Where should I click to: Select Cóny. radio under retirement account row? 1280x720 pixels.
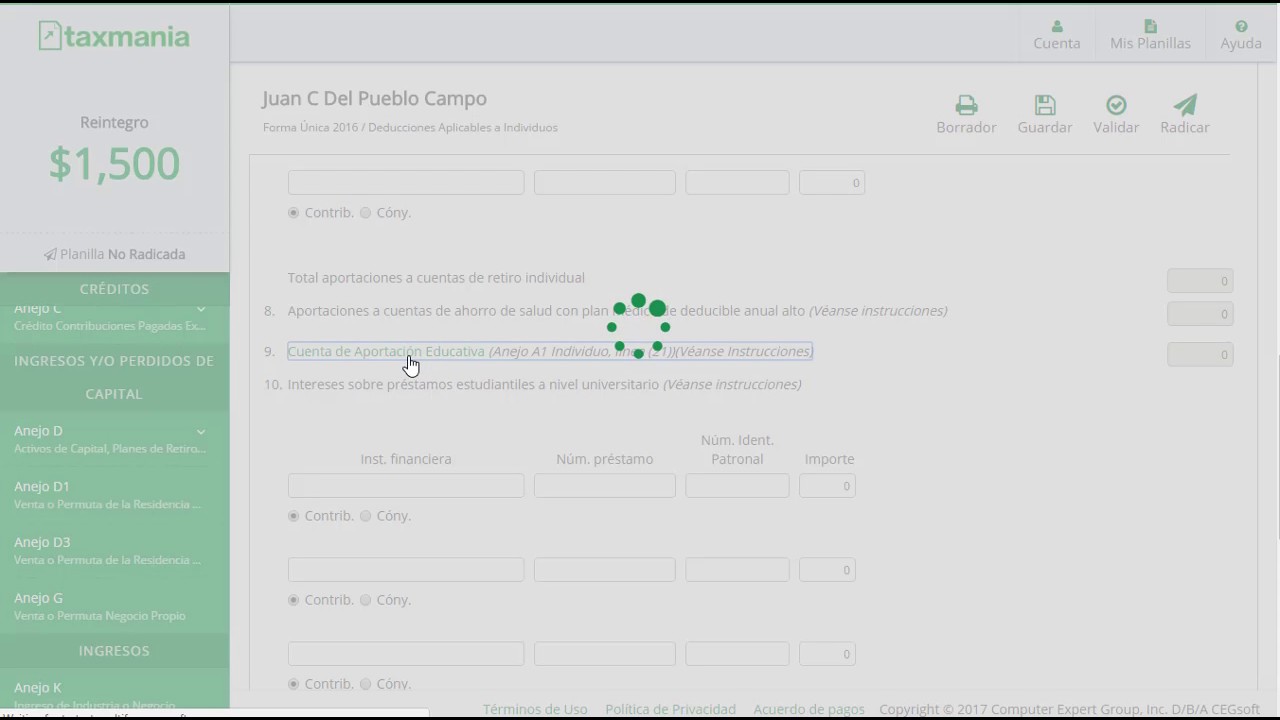[366, 213]
